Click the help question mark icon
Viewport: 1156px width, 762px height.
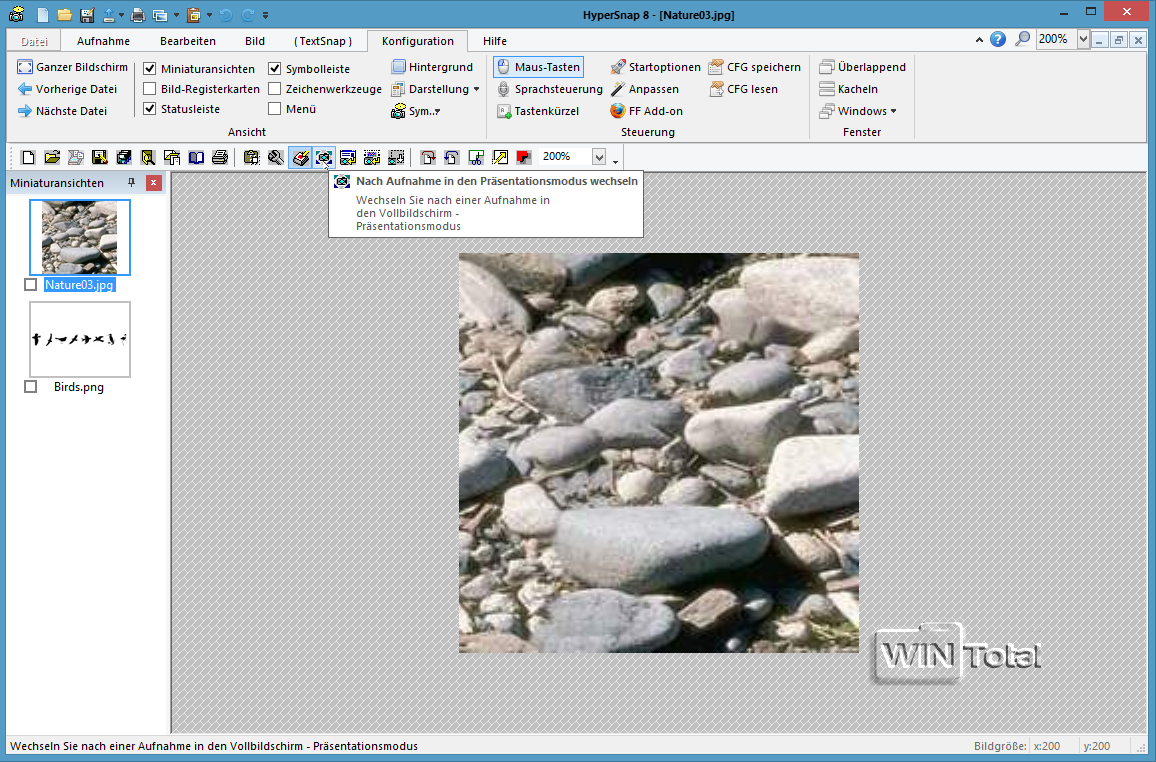(x=998, y=40)
